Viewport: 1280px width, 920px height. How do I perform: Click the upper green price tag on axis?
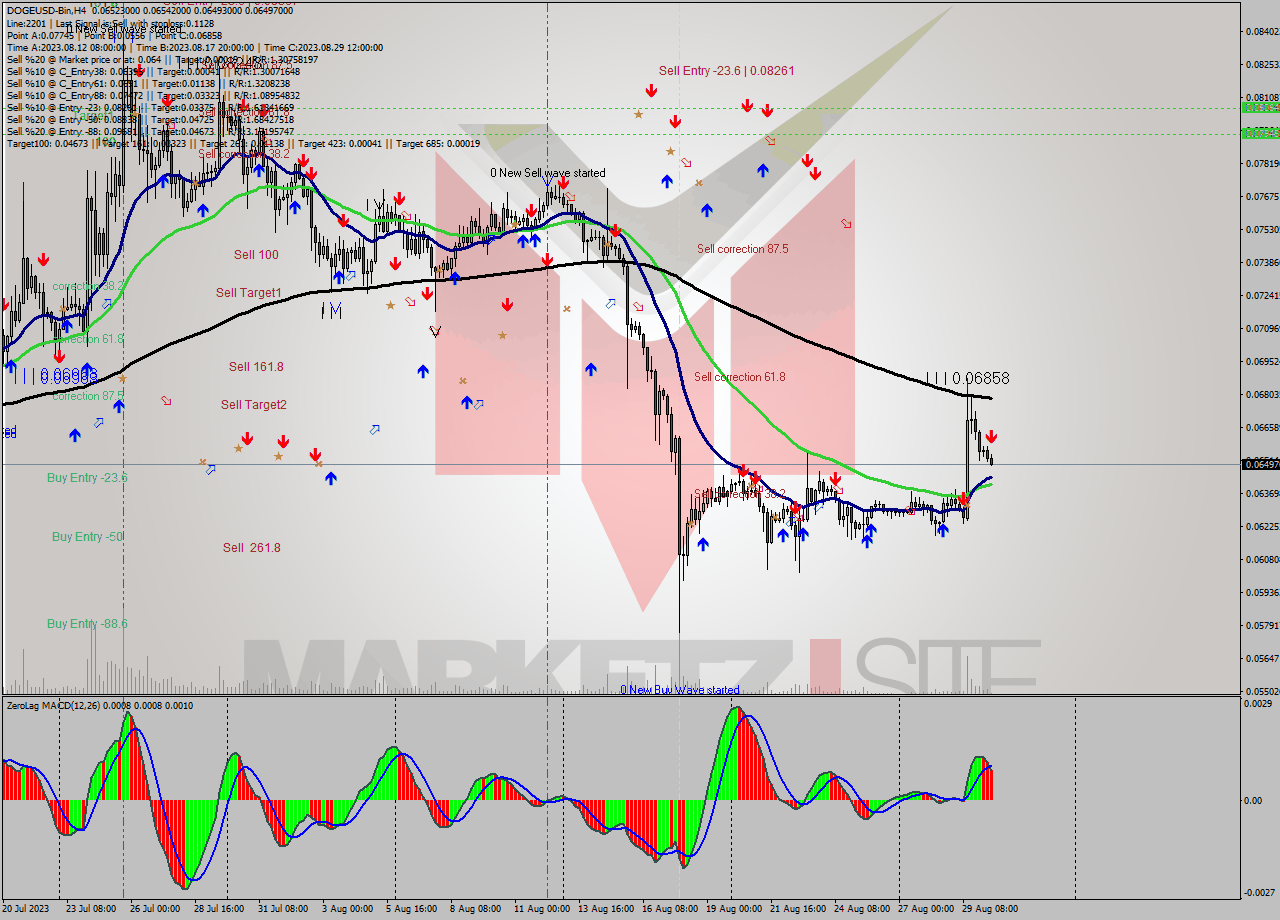tap(1259, 107)
